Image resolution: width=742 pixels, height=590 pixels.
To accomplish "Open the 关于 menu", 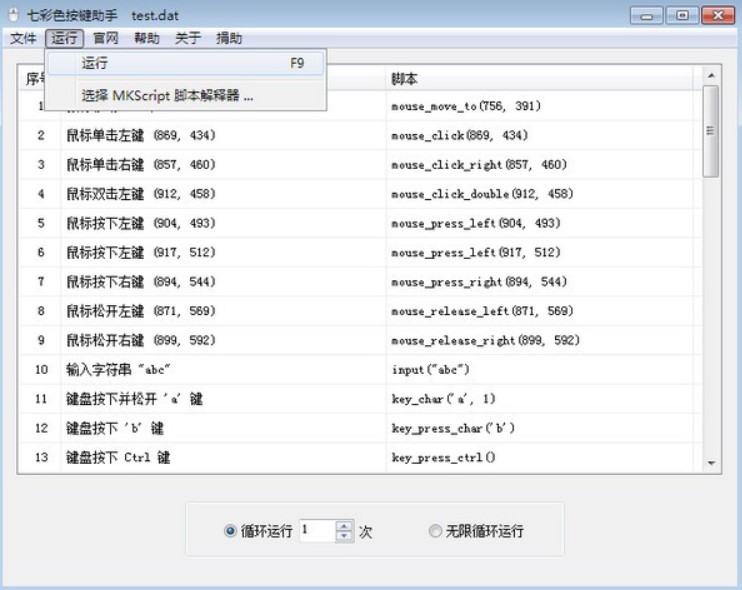I will 188,38.
